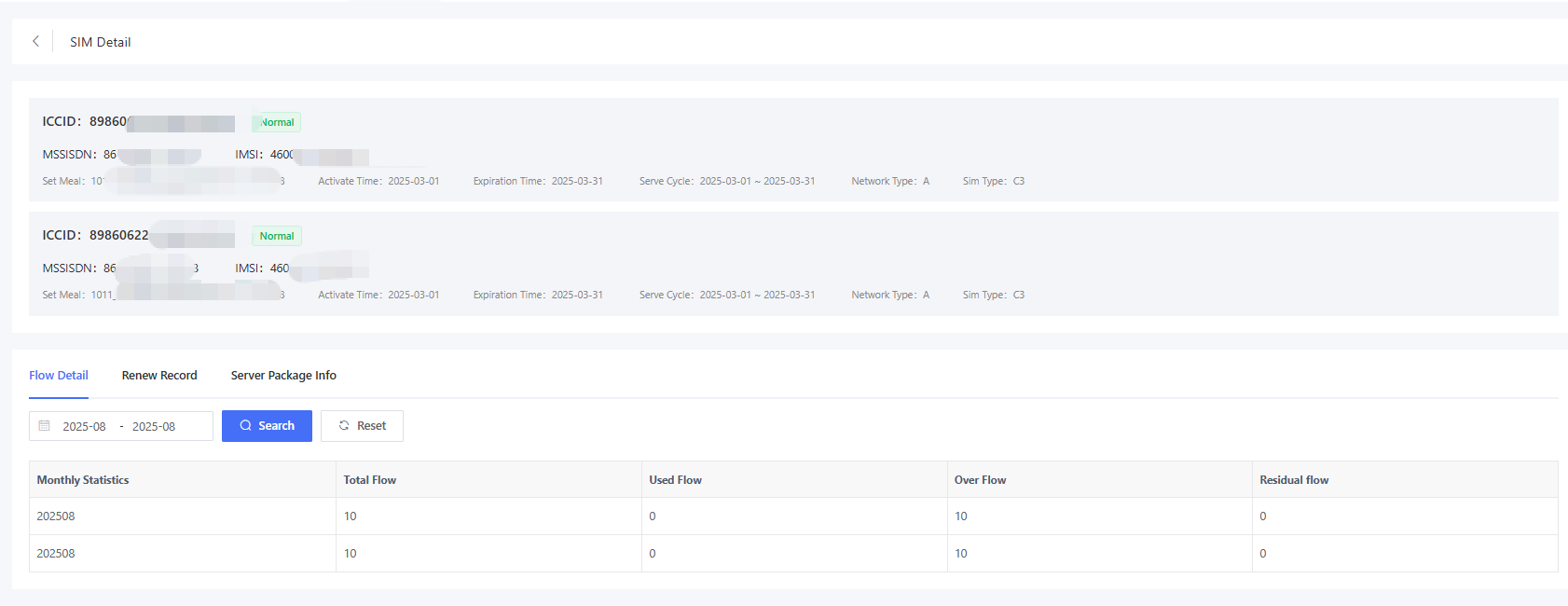Click the Over Flow column header

pyautogui.click(x=980, y=480)
